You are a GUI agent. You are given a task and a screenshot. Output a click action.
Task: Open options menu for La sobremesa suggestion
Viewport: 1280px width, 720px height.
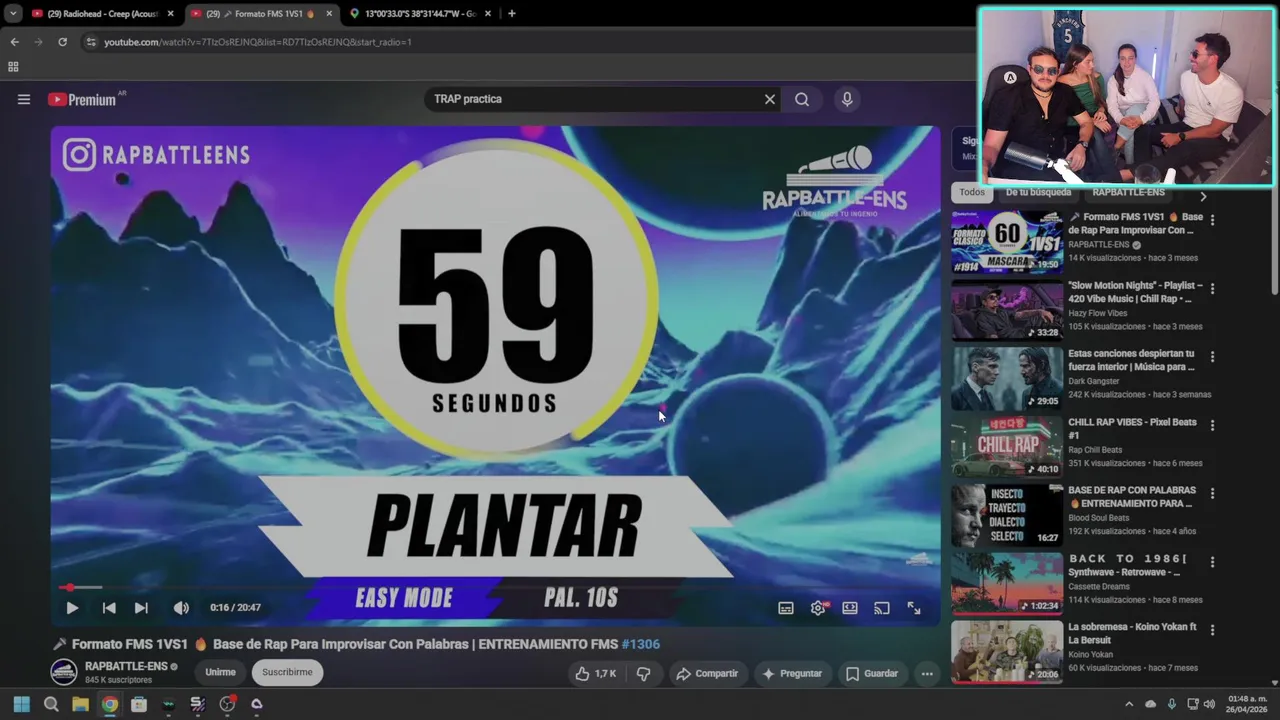pos(1212,630)
